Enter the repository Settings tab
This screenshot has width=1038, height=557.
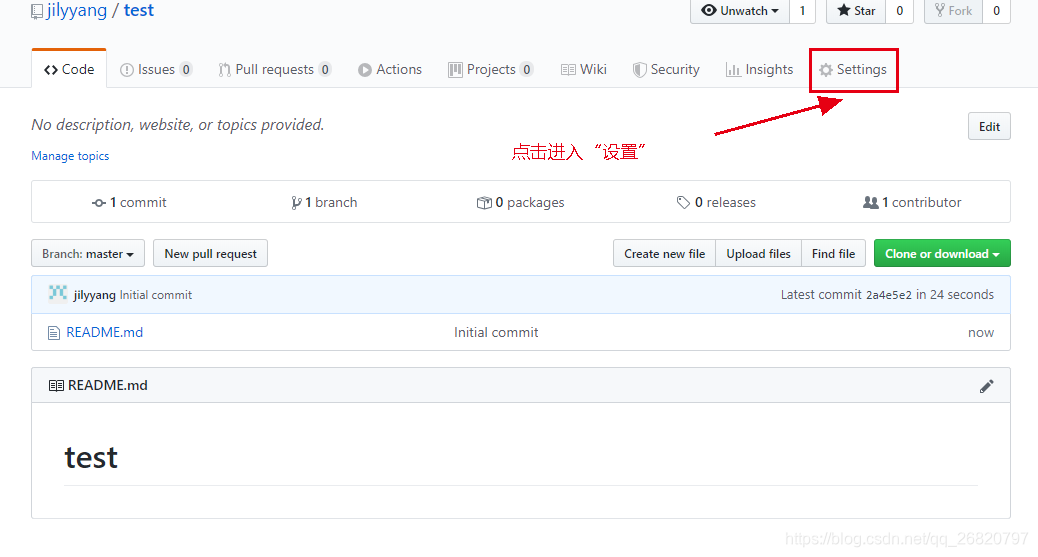(x=853, y=70)
